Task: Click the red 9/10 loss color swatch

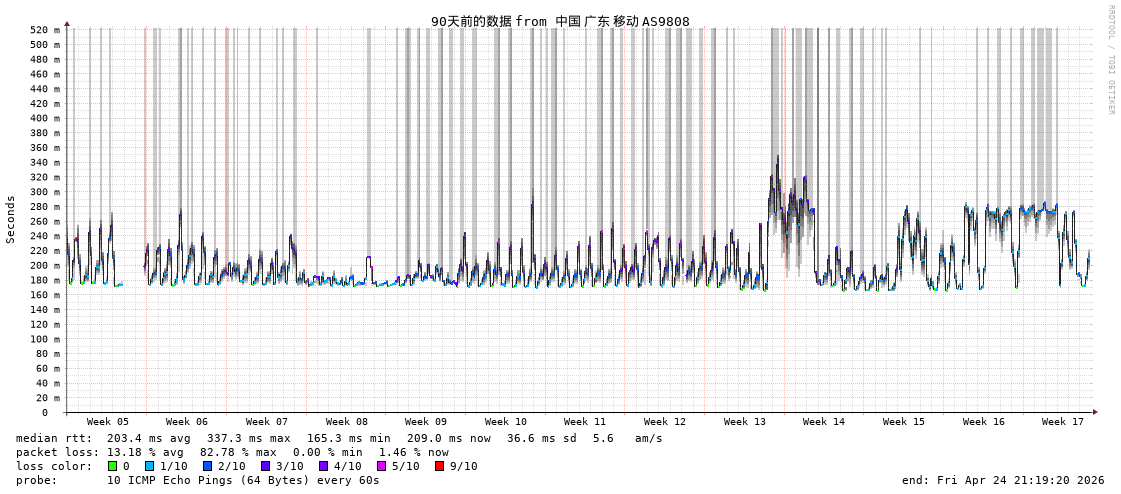Action: coord(439,466)
